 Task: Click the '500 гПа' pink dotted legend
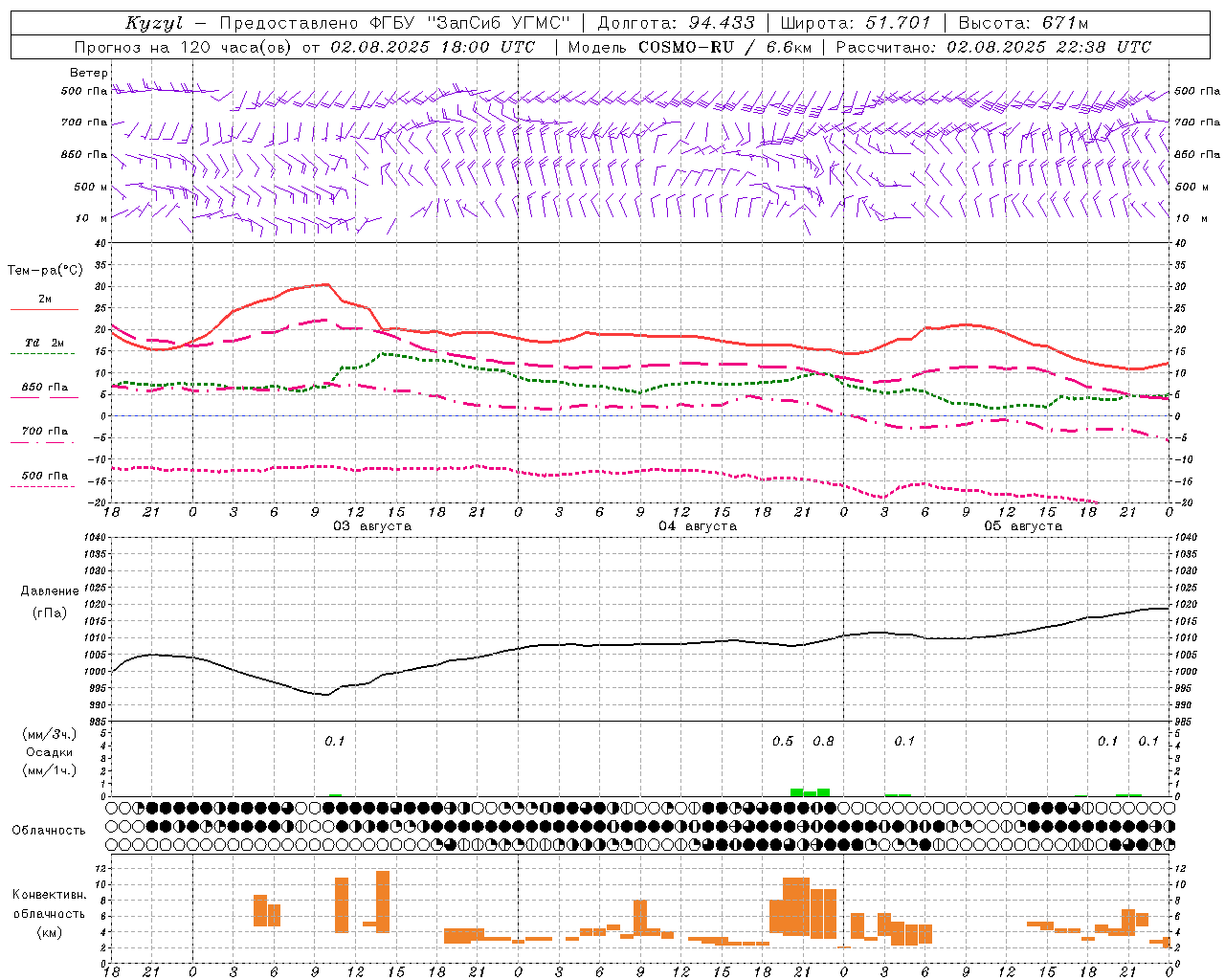(x=44, y=476)
